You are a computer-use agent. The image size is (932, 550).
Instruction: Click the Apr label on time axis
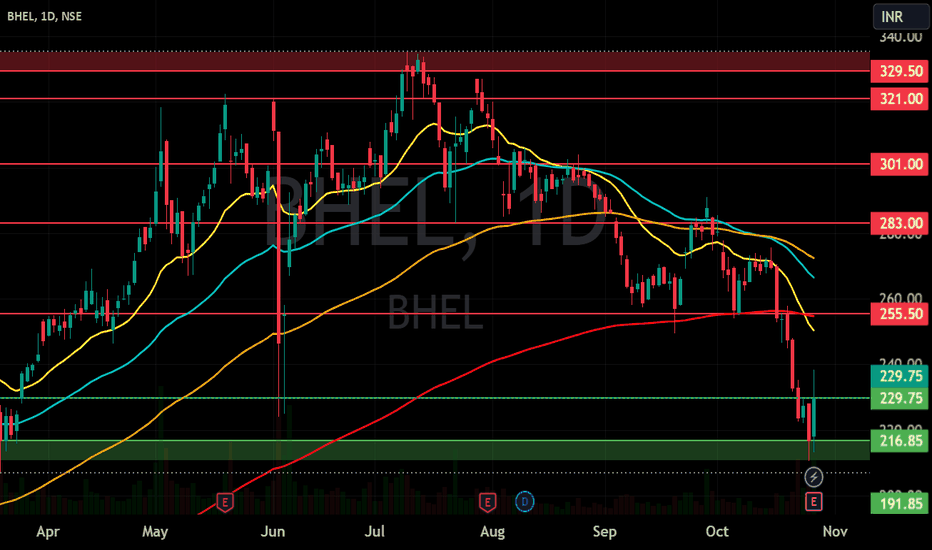coord(48,532)
